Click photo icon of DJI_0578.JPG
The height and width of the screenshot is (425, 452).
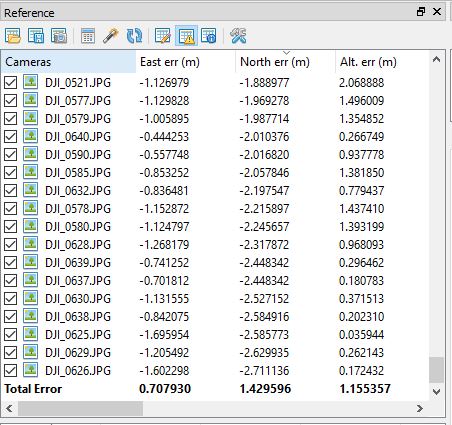pos(30,208)
